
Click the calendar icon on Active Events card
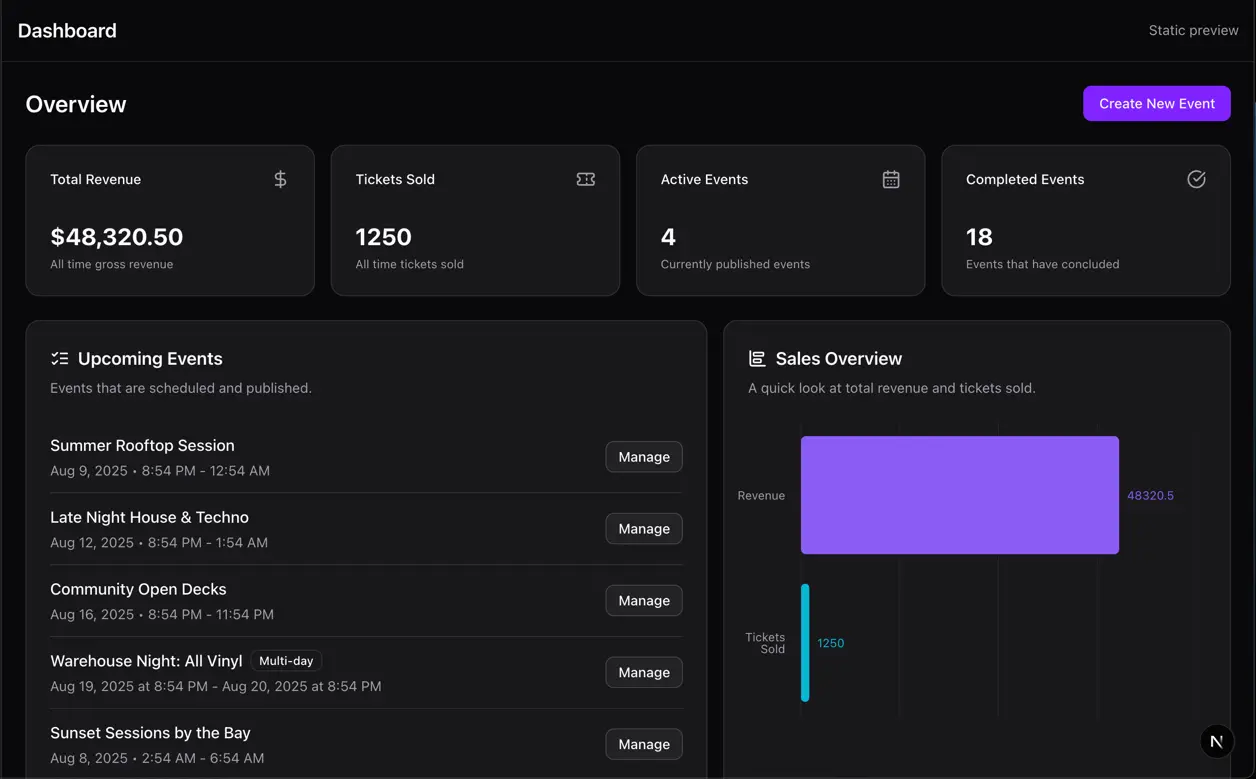(x=890, y=179)
